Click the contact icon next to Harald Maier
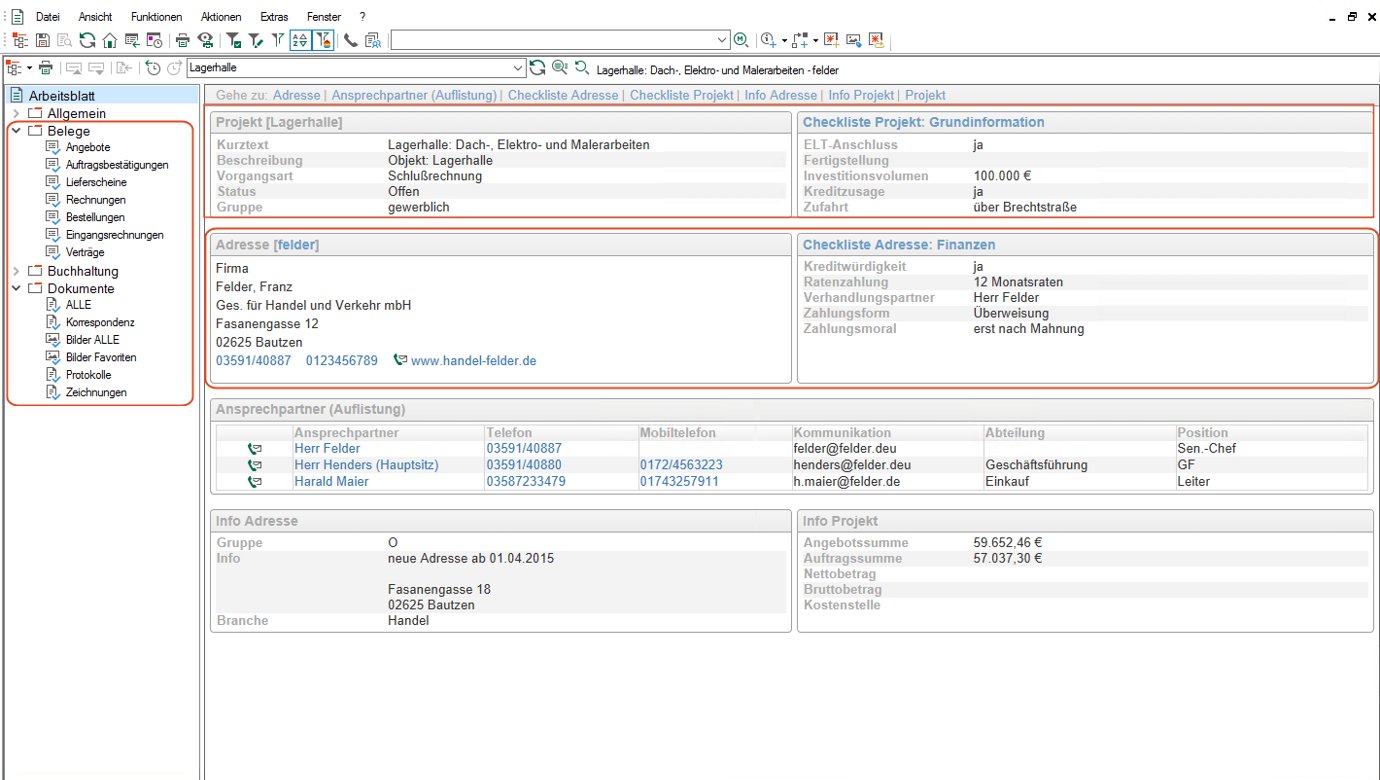This screenshot has width=1380, height=780. click(254, 482)
